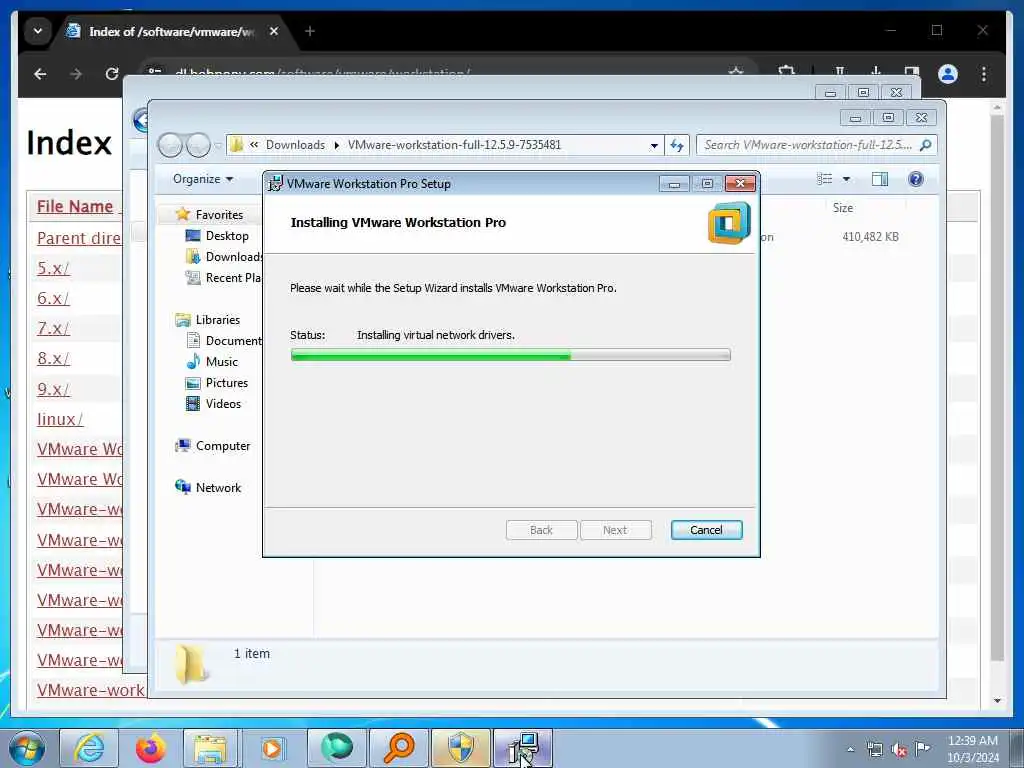
Task: Expand the Explorer address bar history dropdown
Action: click(x=654, y=146)
